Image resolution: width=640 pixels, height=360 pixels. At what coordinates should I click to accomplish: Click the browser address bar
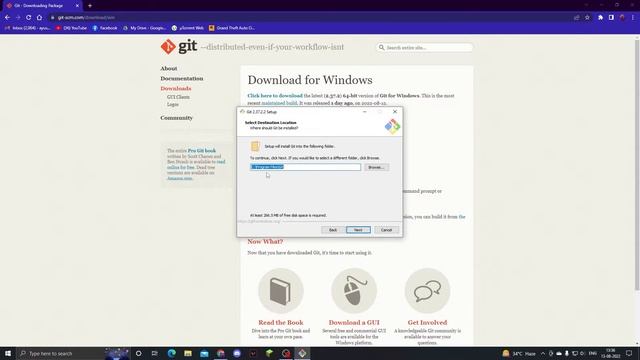point(310,18)
